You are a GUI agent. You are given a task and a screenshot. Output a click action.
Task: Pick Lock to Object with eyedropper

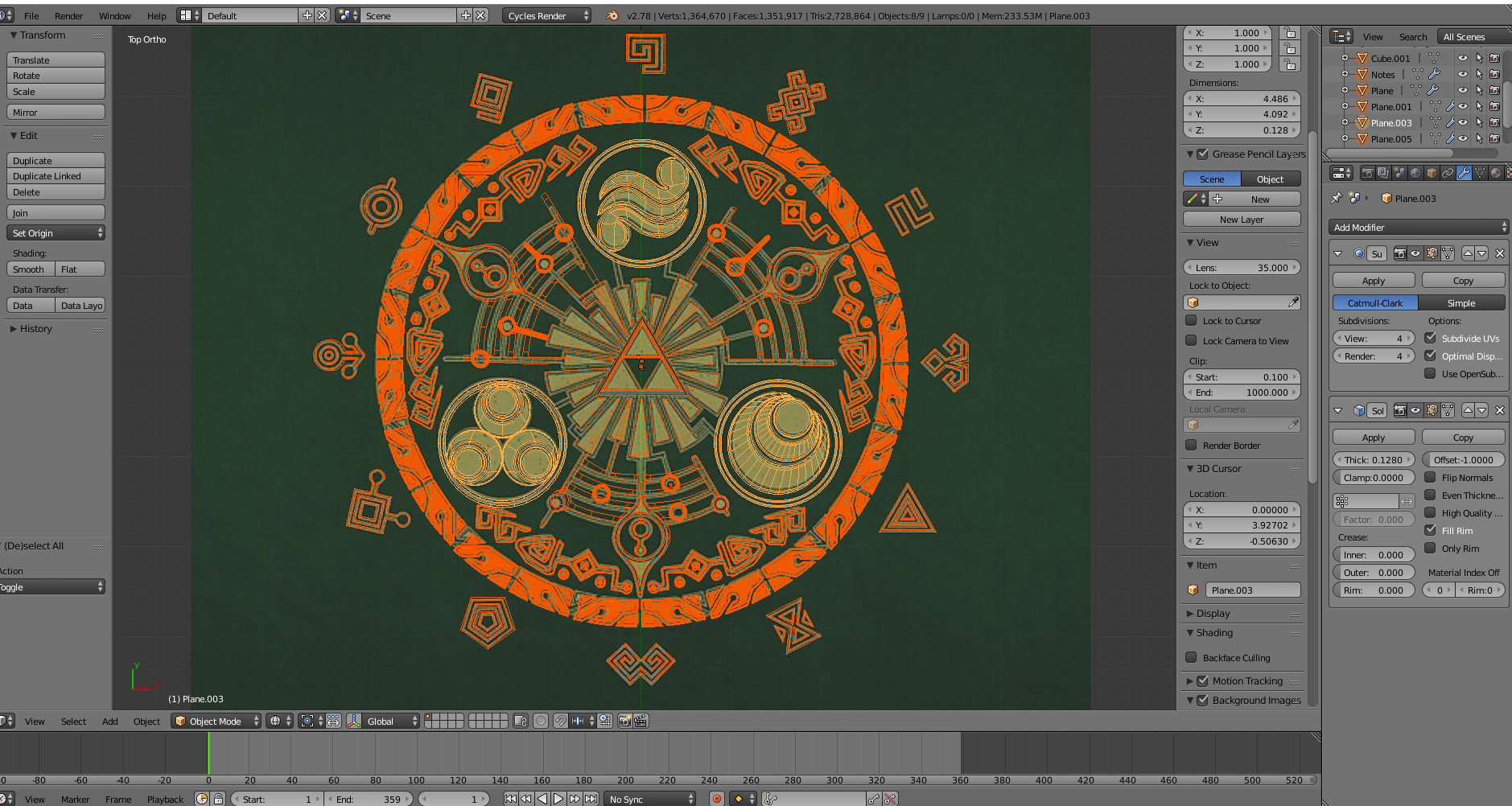1292,302
